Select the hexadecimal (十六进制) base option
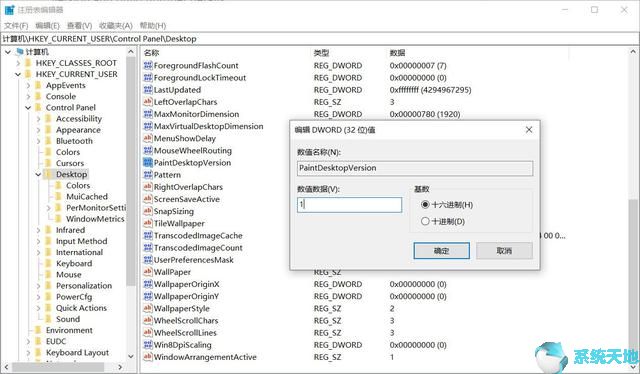 (425, 205)
